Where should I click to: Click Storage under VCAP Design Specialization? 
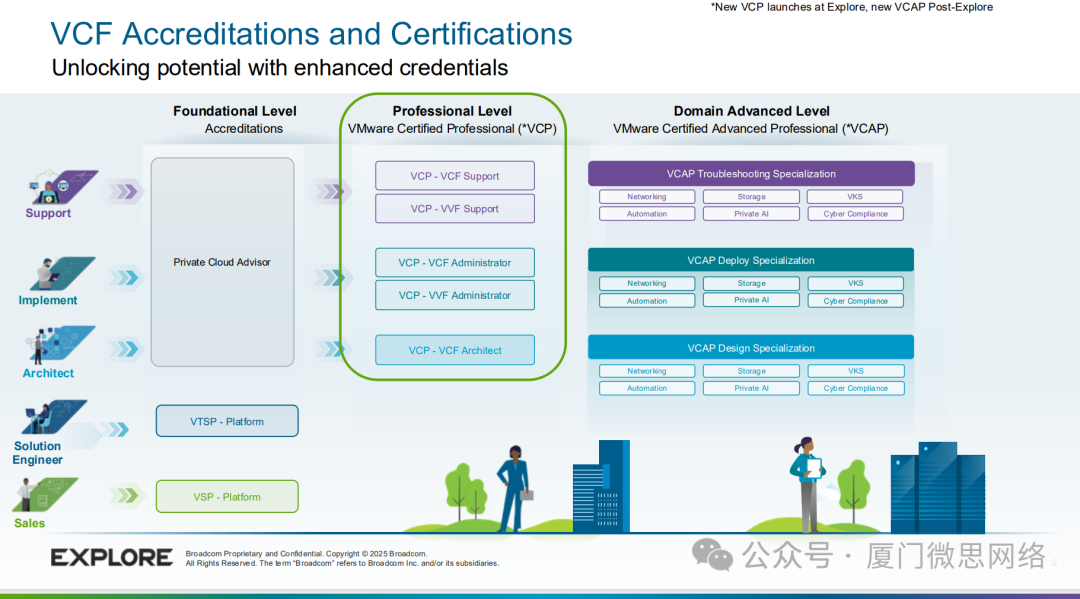click(x=751, y=370)
